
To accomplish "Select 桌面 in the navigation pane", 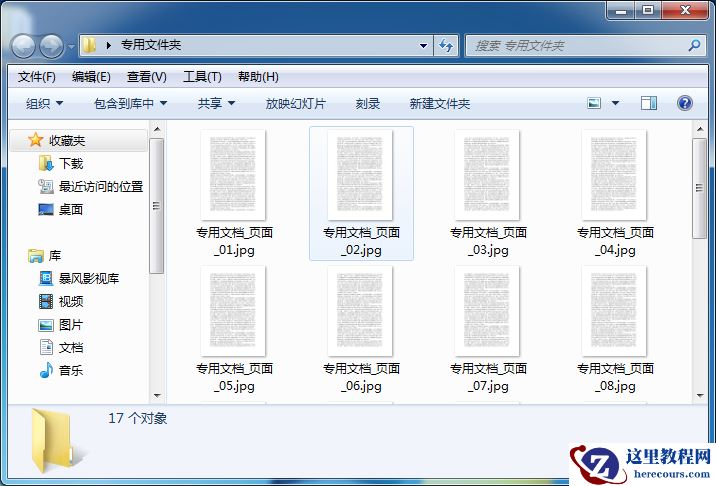I will [71, 210].
